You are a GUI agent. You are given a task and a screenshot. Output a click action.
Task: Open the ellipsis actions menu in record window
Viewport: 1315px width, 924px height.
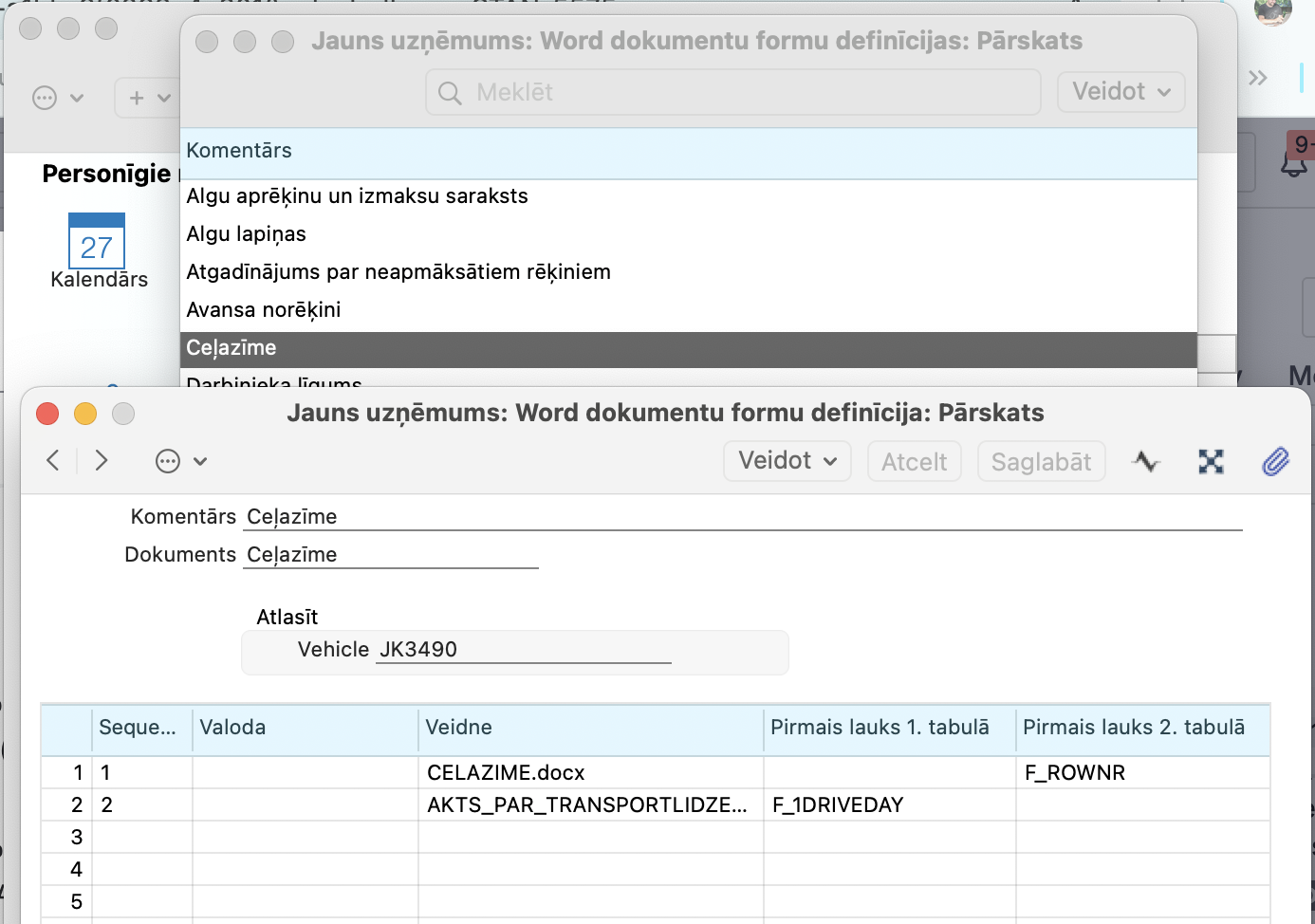coord(179,462)
